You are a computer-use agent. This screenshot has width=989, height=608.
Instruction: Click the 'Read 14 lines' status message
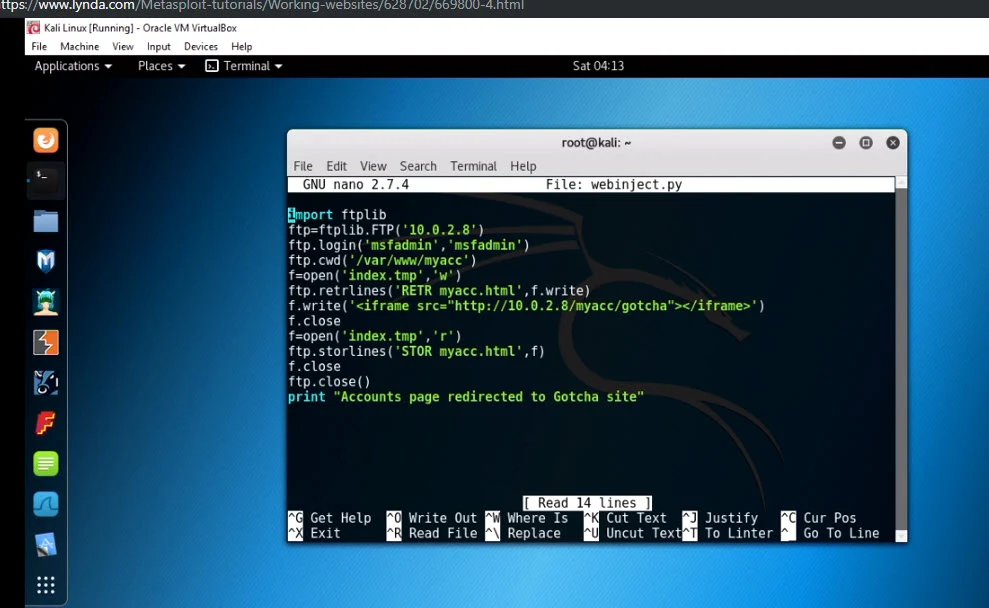pos(587,503)
